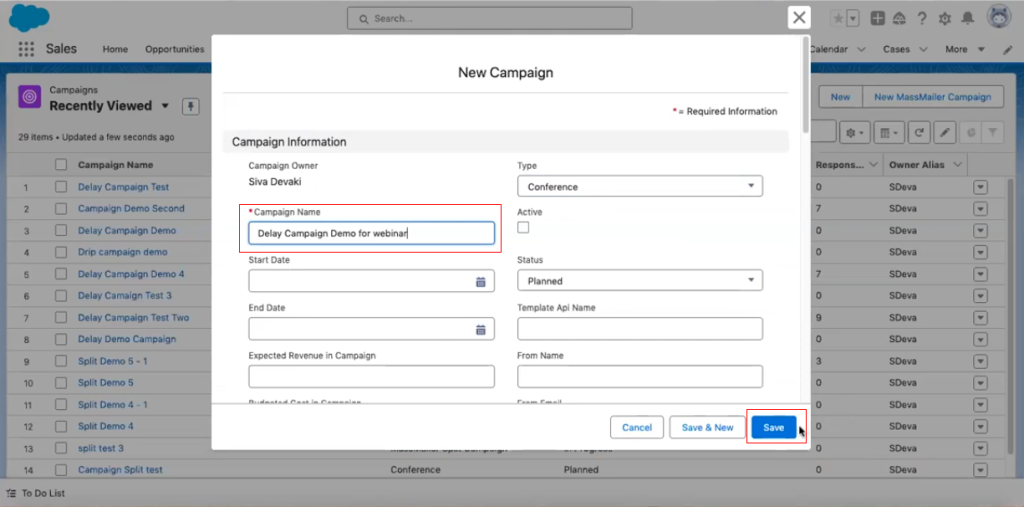
Task: Select all campaigns header checkbox
Action: pos(61,165)
